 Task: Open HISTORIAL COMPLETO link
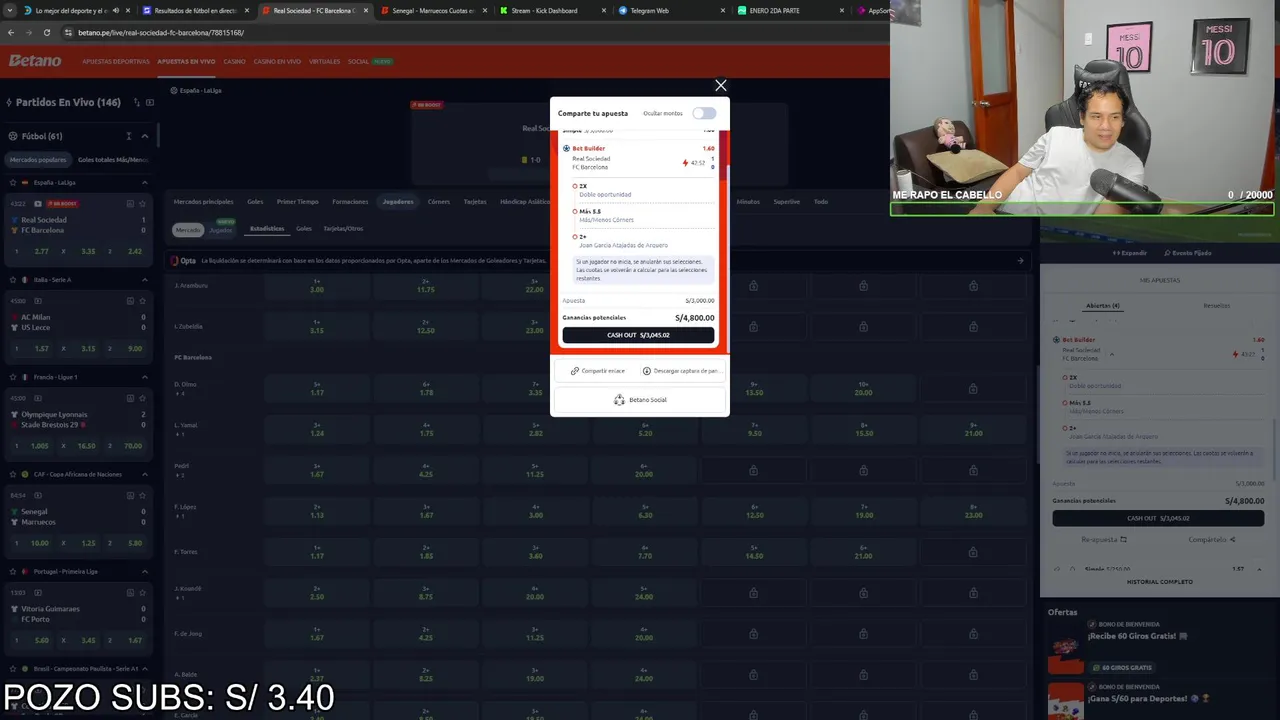coord(1160,582)
